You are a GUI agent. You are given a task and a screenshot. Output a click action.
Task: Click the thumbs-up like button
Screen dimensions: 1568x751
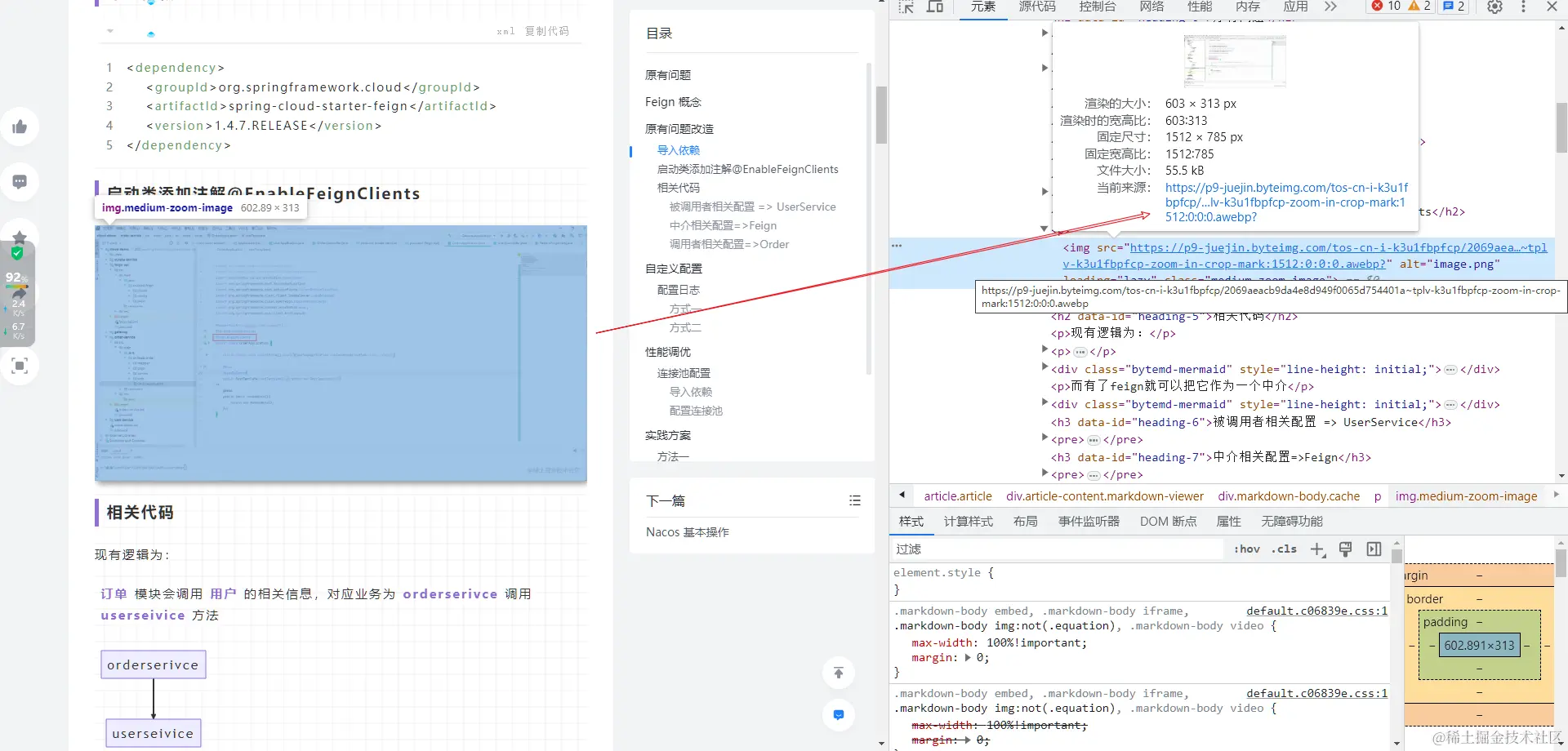point(20,127)
